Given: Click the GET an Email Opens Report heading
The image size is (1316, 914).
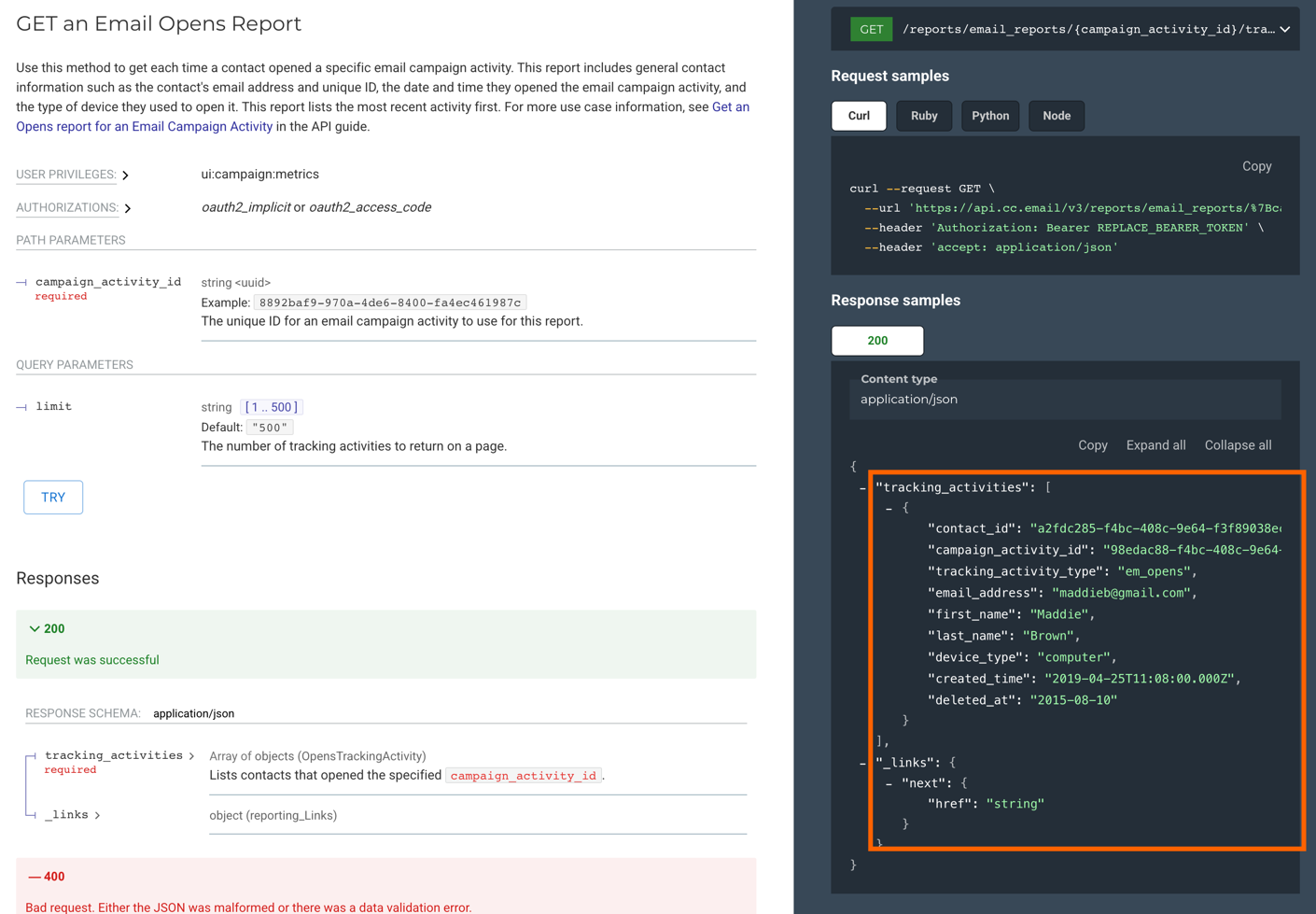Looking at the screenshot, I should coord(159,24).
